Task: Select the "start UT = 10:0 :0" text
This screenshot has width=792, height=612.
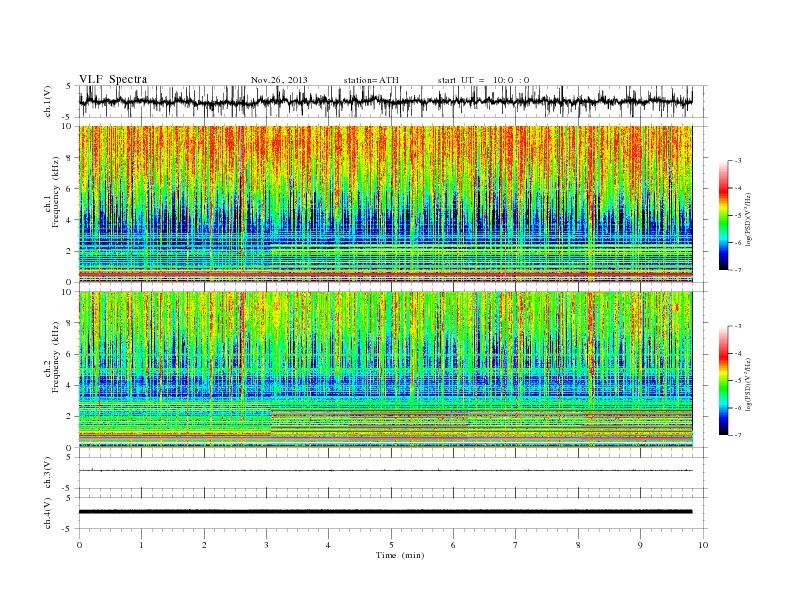Action: (483, 80)
